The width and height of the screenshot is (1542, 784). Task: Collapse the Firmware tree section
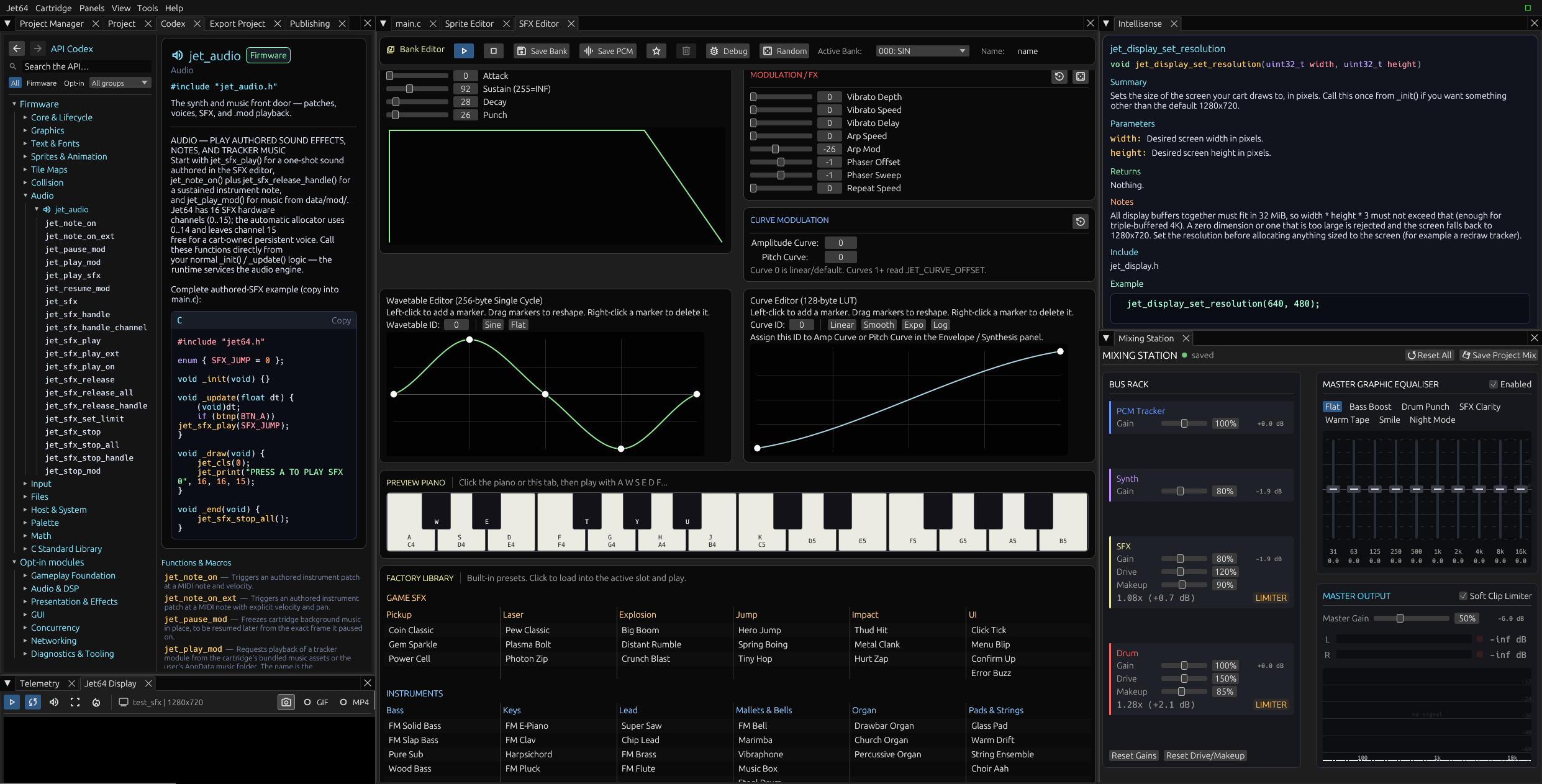14,104
